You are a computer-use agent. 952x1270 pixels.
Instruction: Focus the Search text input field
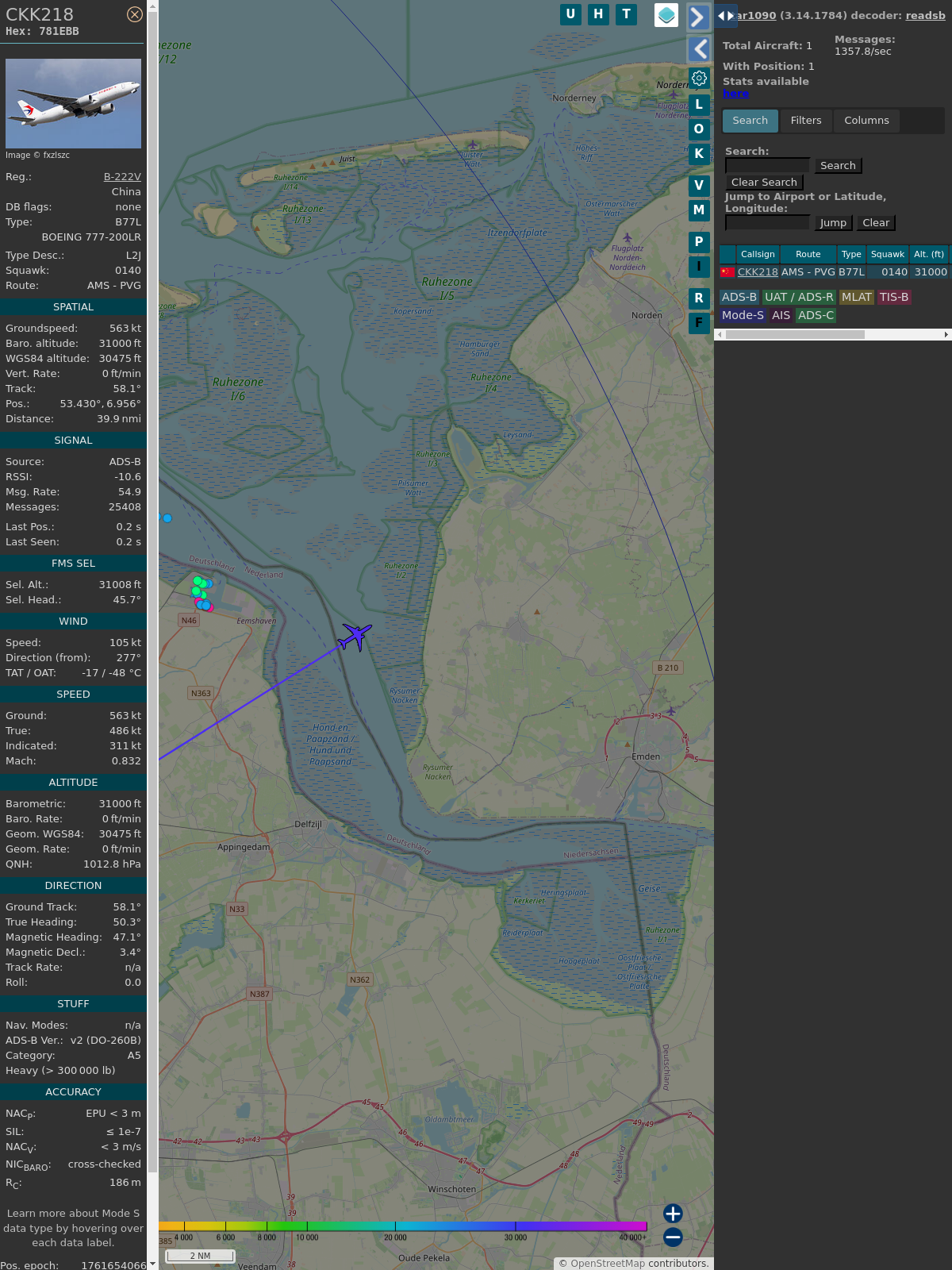pos(767,165)
